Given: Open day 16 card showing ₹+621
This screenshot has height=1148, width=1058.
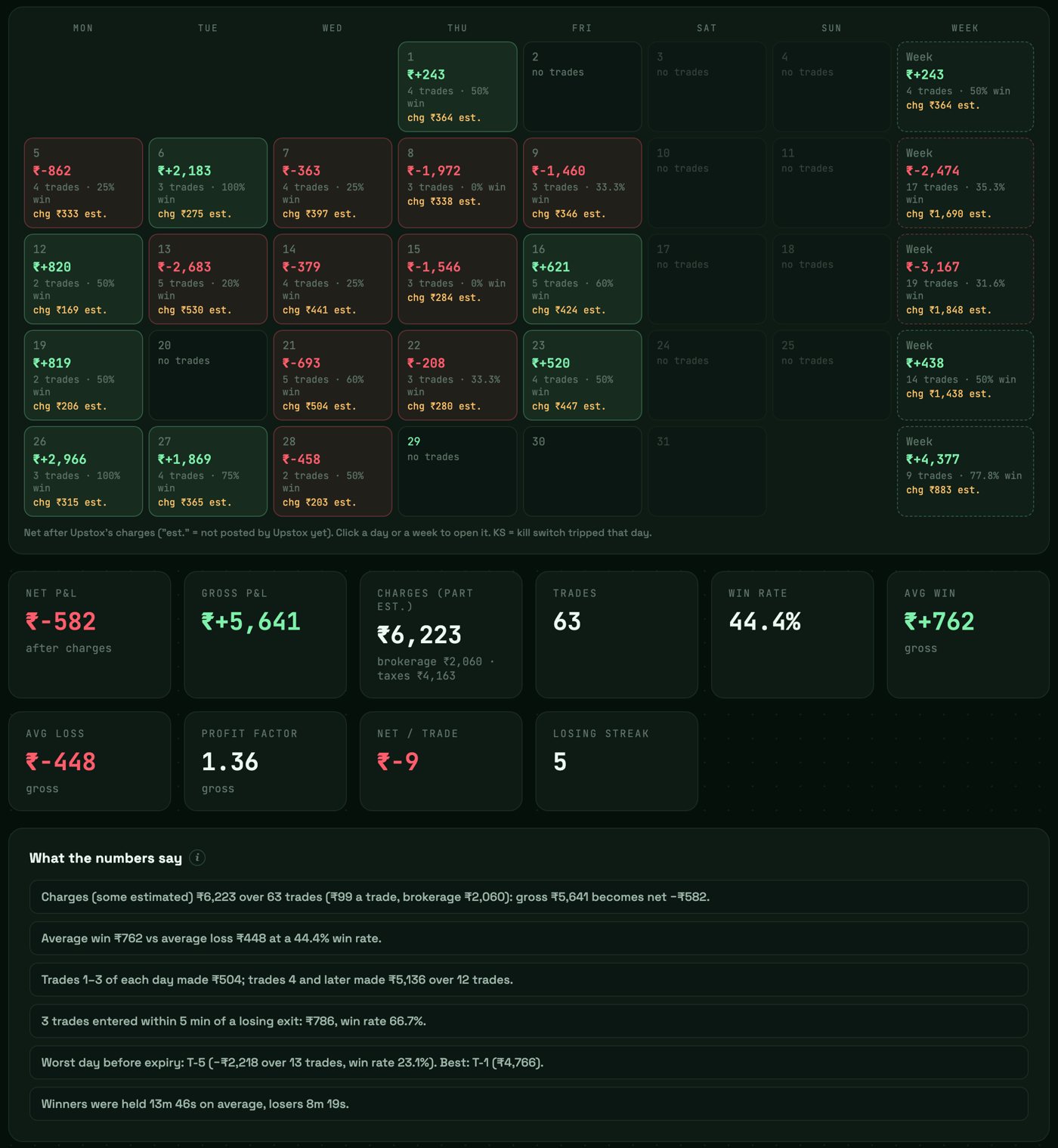Looking at the screenshot, I should point(582,279).
